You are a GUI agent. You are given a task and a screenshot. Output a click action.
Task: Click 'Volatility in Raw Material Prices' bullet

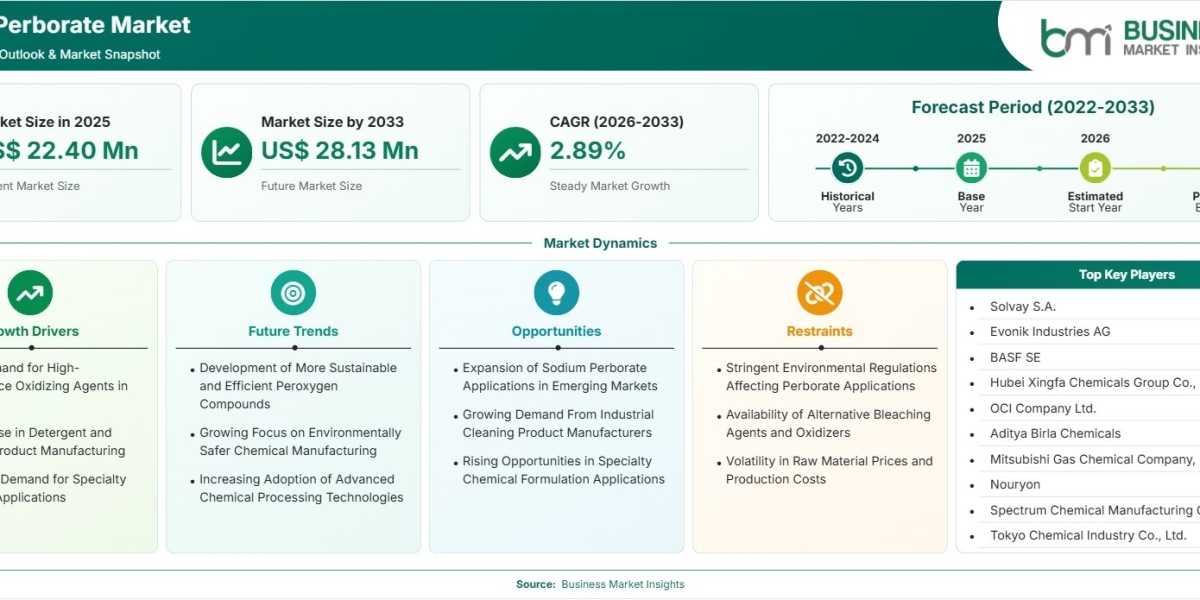pyautogui.click(x=829, y=470)
